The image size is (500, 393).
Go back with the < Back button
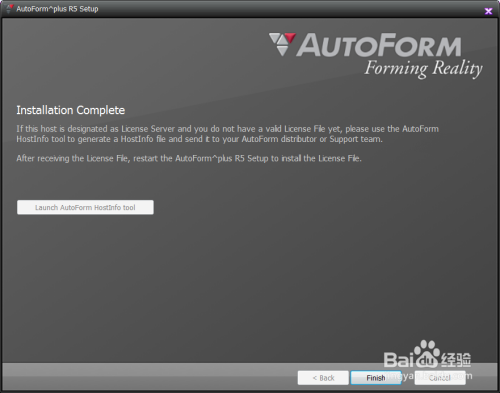323,378
